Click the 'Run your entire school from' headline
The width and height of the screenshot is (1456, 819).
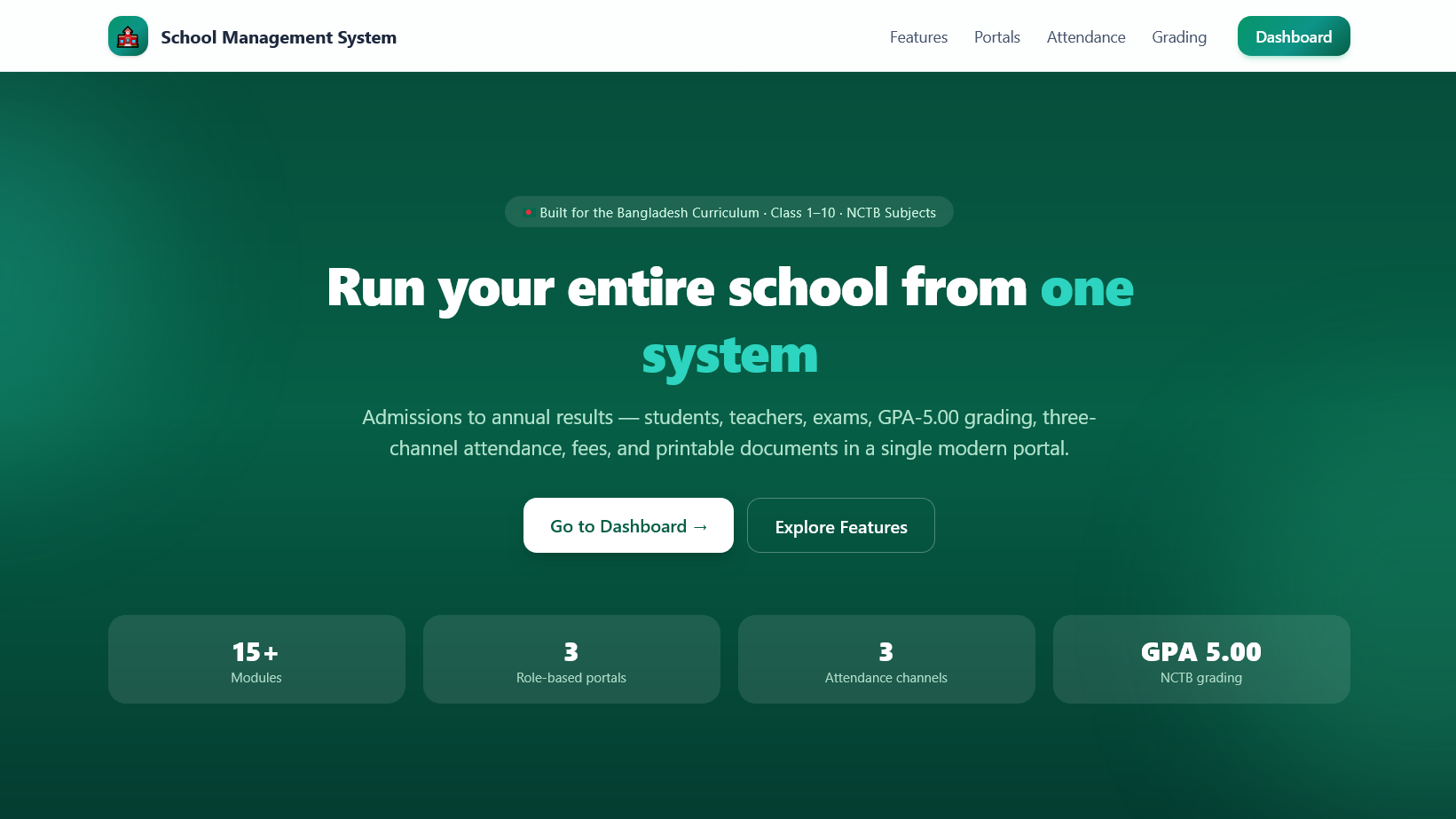click(677, 288)
